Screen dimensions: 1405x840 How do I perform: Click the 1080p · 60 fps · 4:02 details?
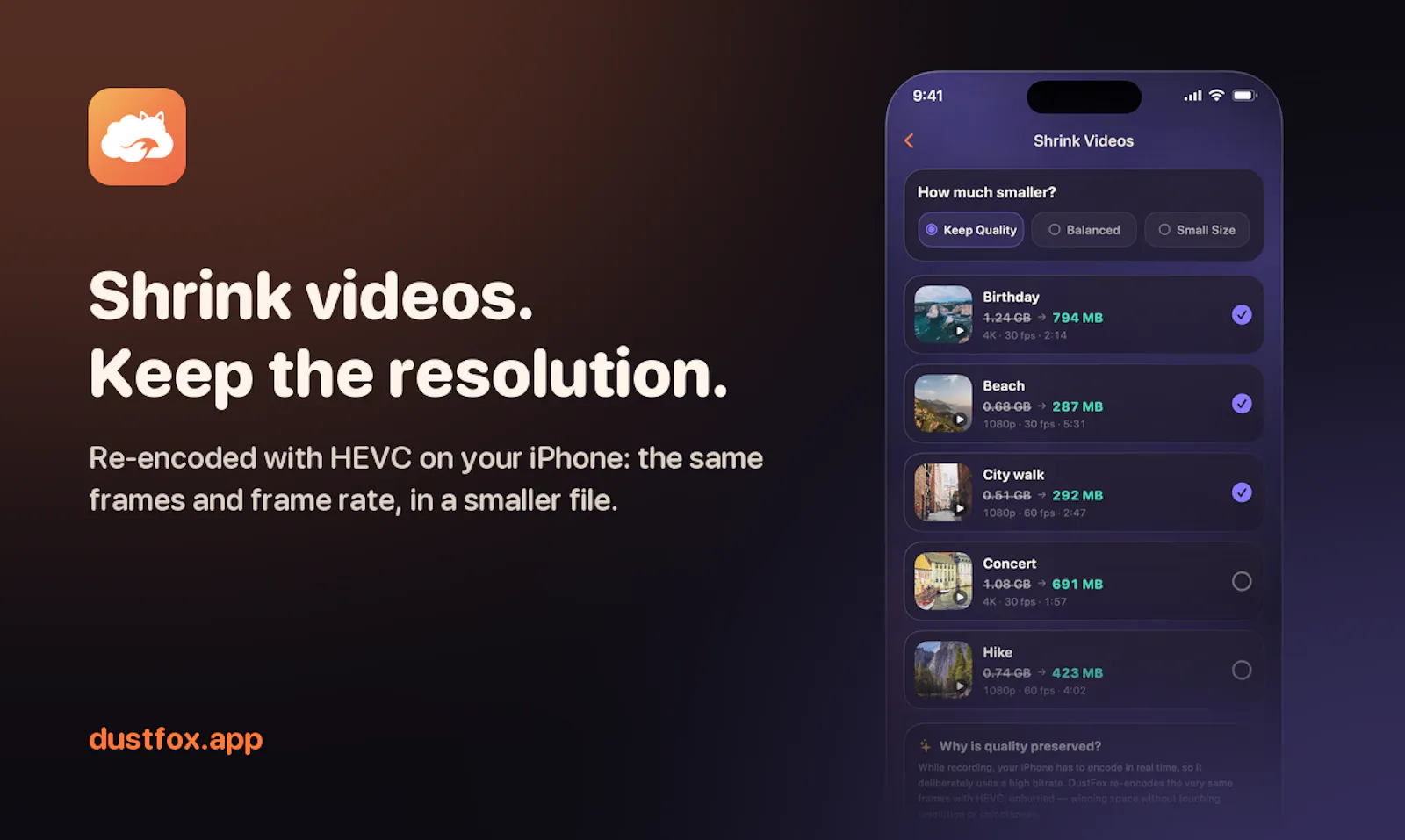[x=1034, y=691]
